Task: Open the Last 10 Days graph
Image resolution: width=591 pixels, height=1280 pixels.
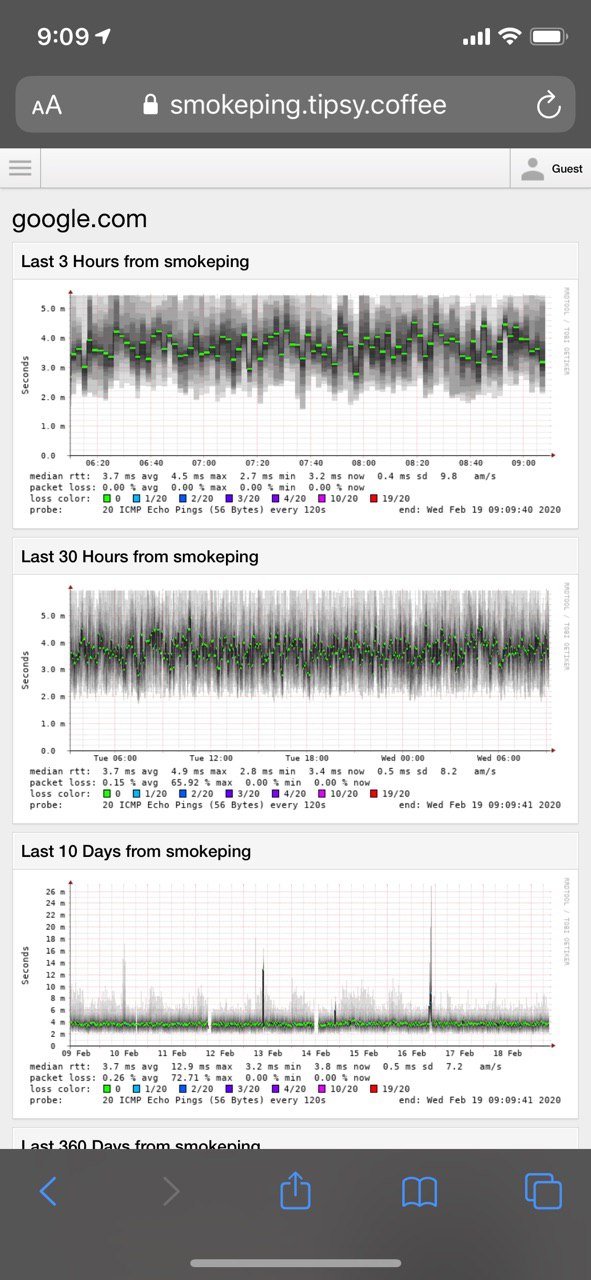Action: tap(295, 993)
